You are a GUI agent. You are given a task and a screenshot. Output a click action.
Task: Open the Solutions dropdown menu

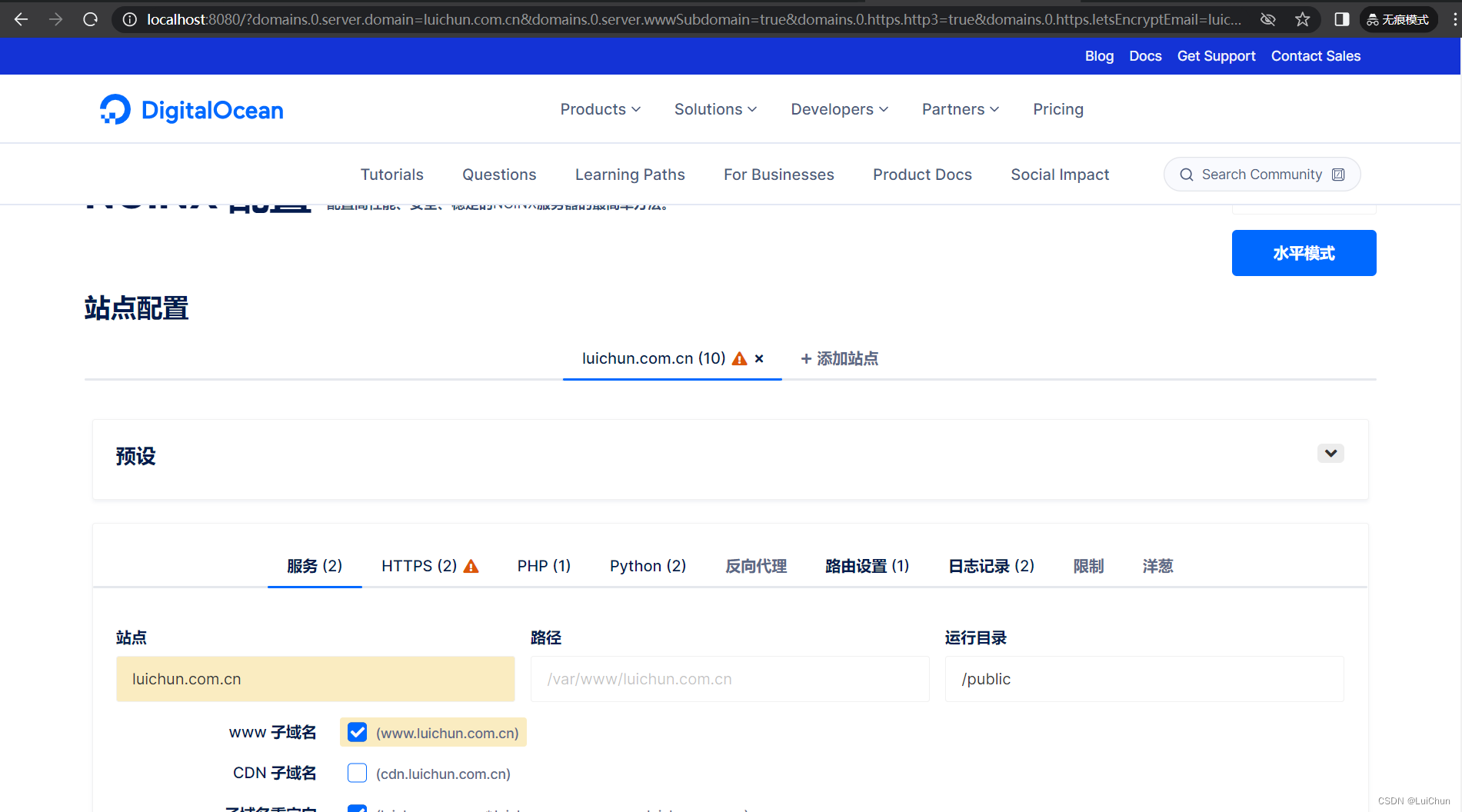point(716,109)
